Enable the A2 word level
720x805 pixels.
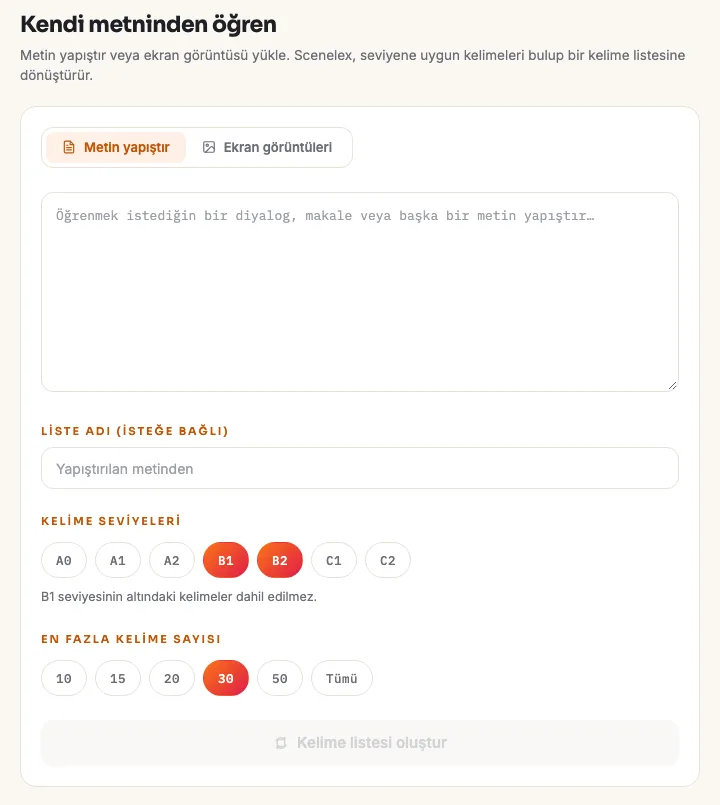click(x=172, y=560)
